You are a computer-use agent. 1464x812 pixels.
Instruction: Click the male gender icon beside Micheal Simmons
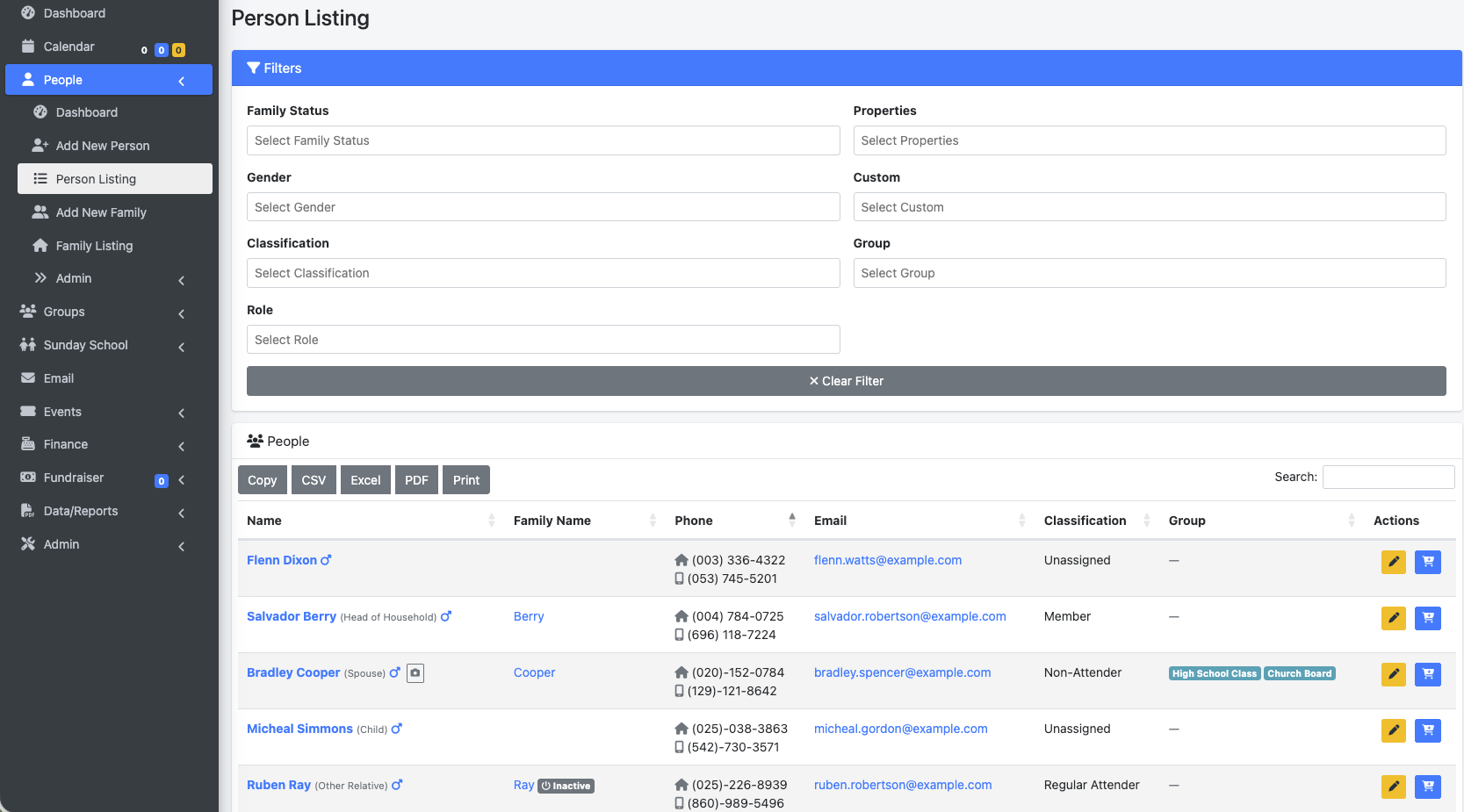point(398,729)
